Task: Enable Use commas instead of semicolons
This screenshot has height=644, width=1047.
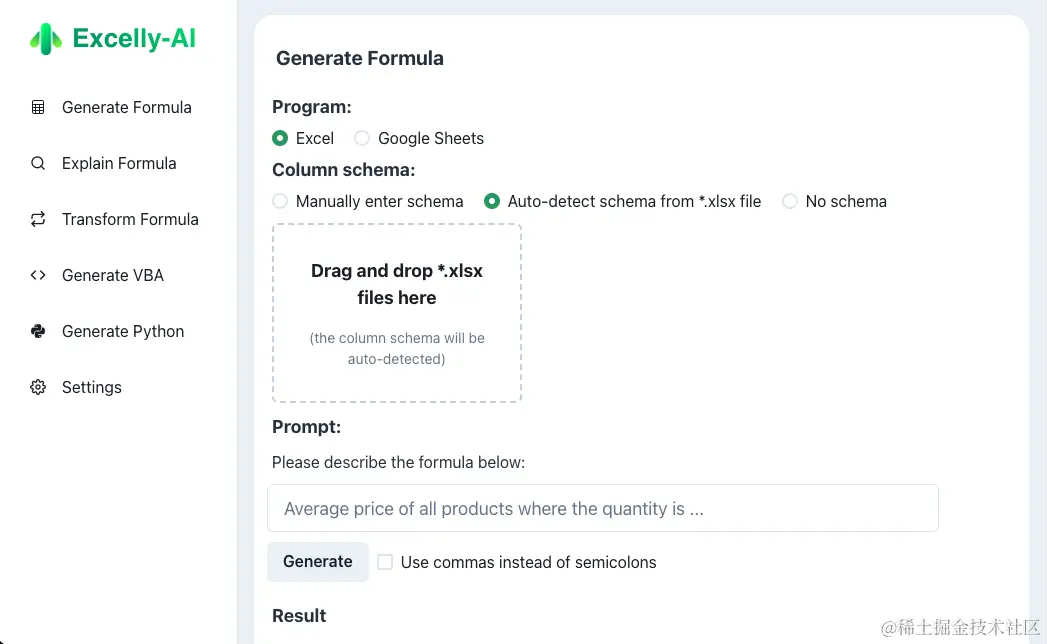Action: coord(385,562)
